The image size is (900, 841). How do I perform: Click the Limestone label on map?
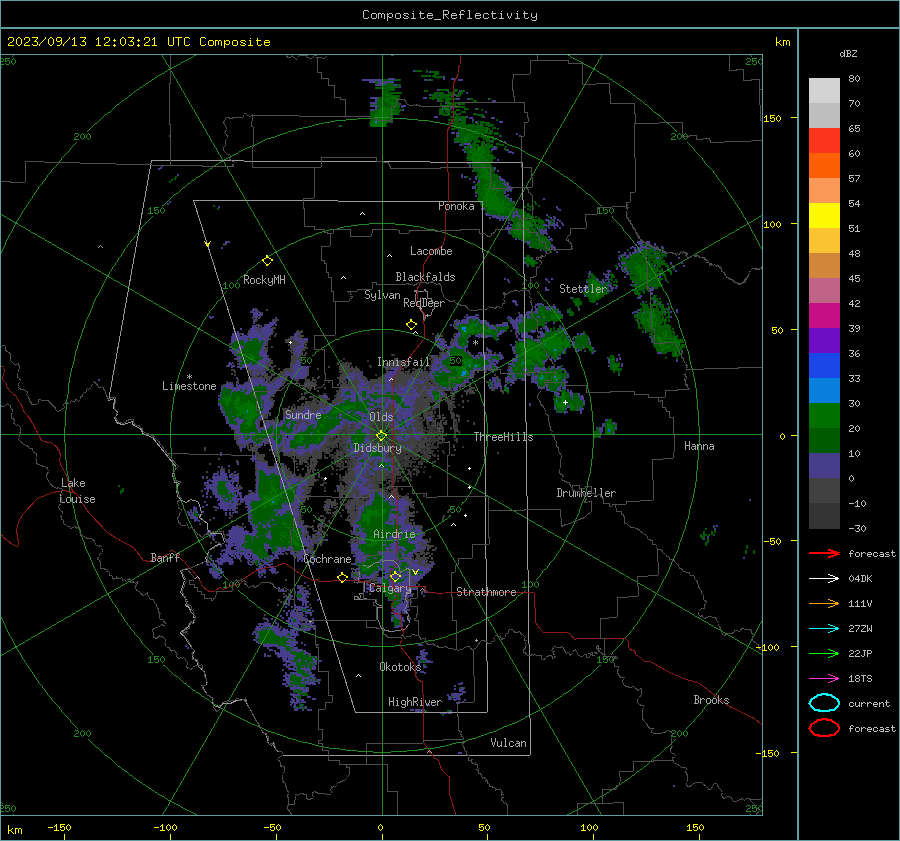click(x=189, y=386)
